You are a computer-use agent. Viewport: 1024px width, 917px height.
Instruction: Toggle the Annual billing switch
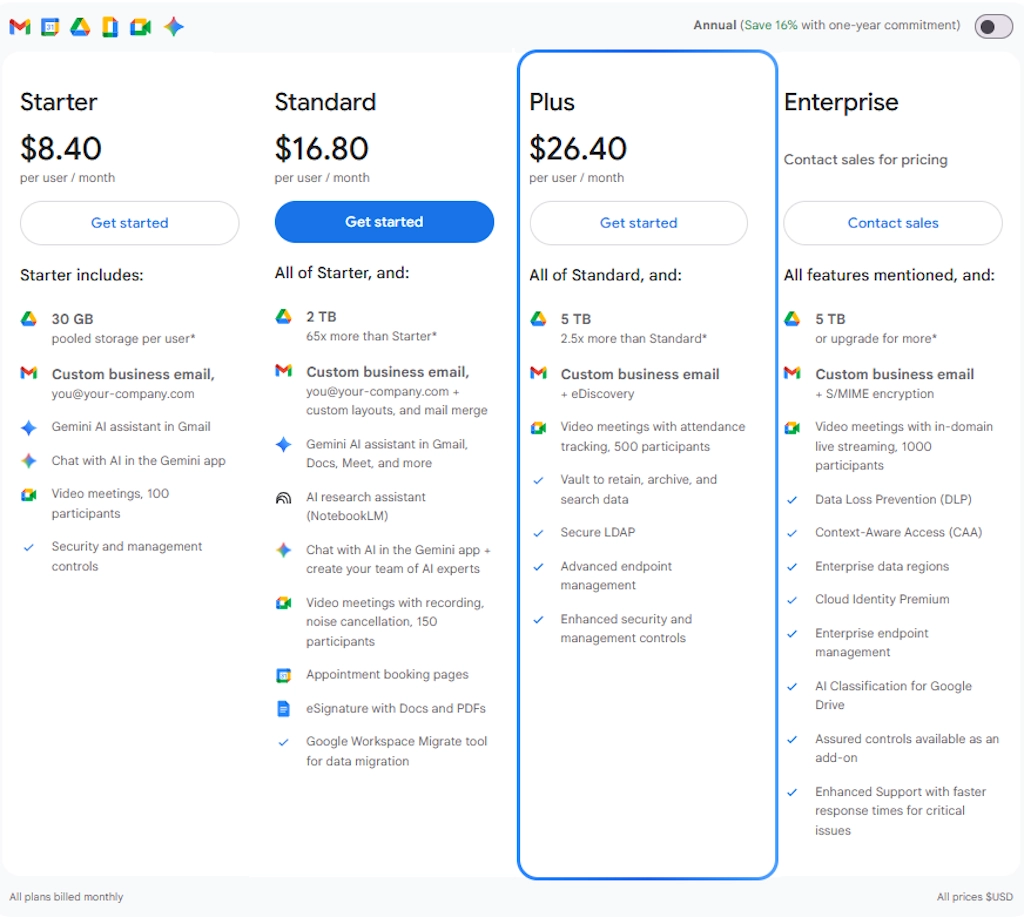point(993,26)
